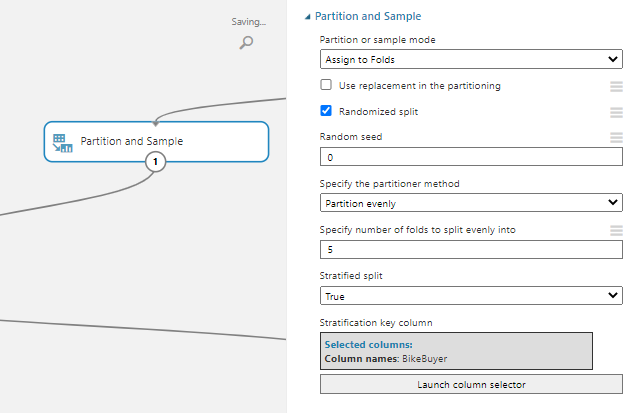
Task: Open the menu icon beside number of folds
Action: point(616,231)
